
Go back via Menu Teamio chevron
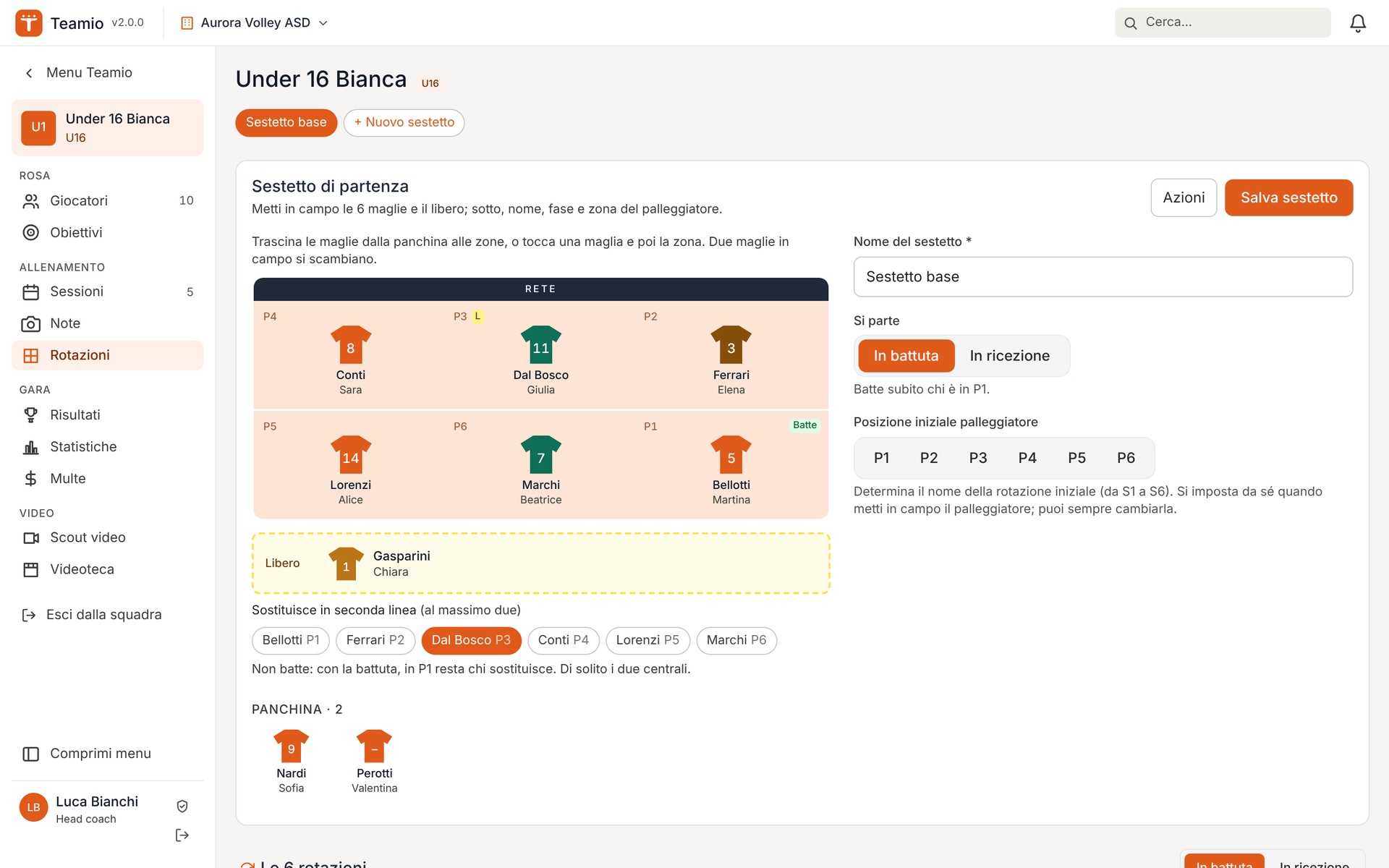[29, 73]
